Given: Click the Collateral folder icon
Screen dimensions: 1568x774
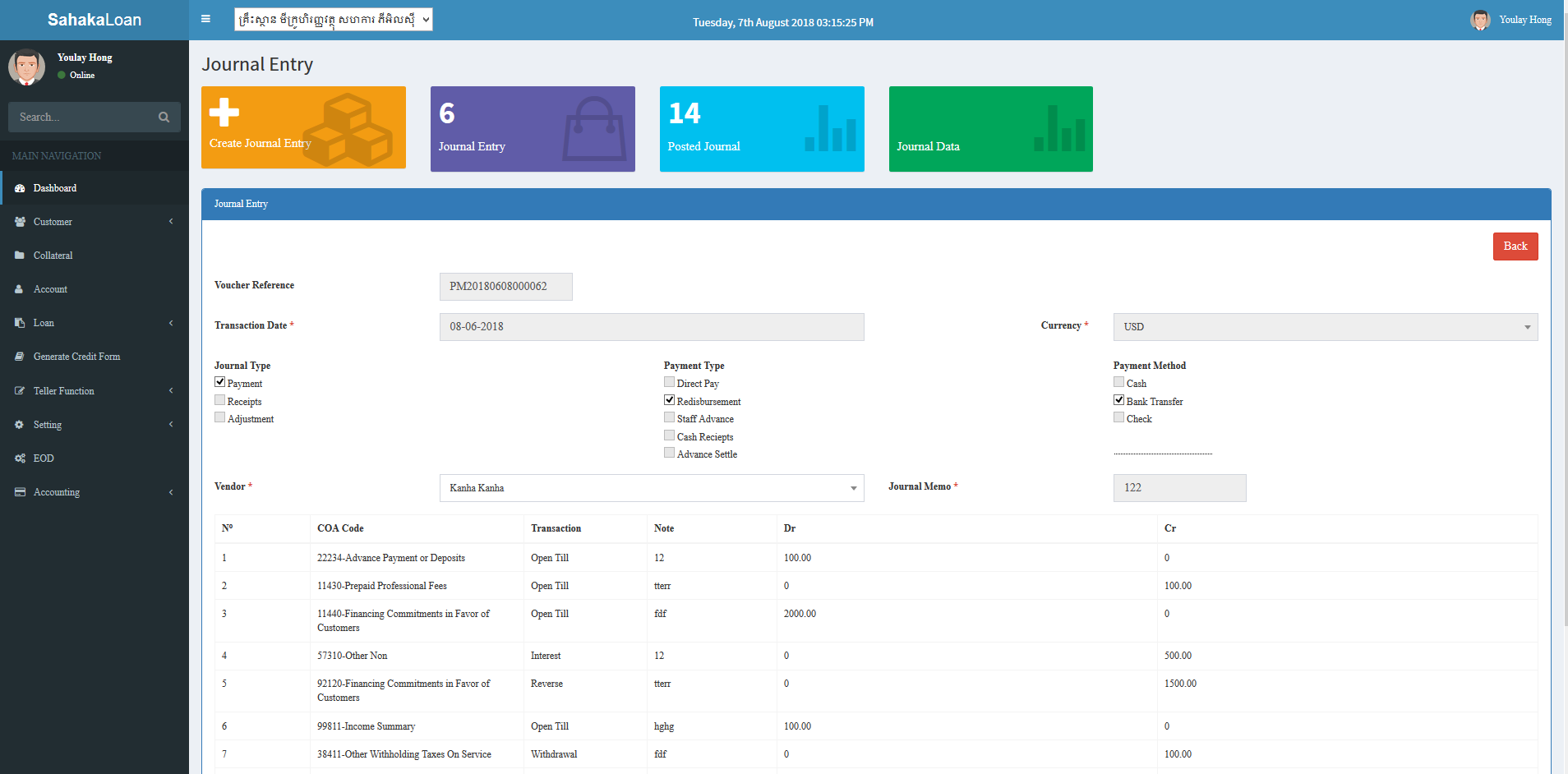Looking at the screenshot, I should tap(20, 256).
